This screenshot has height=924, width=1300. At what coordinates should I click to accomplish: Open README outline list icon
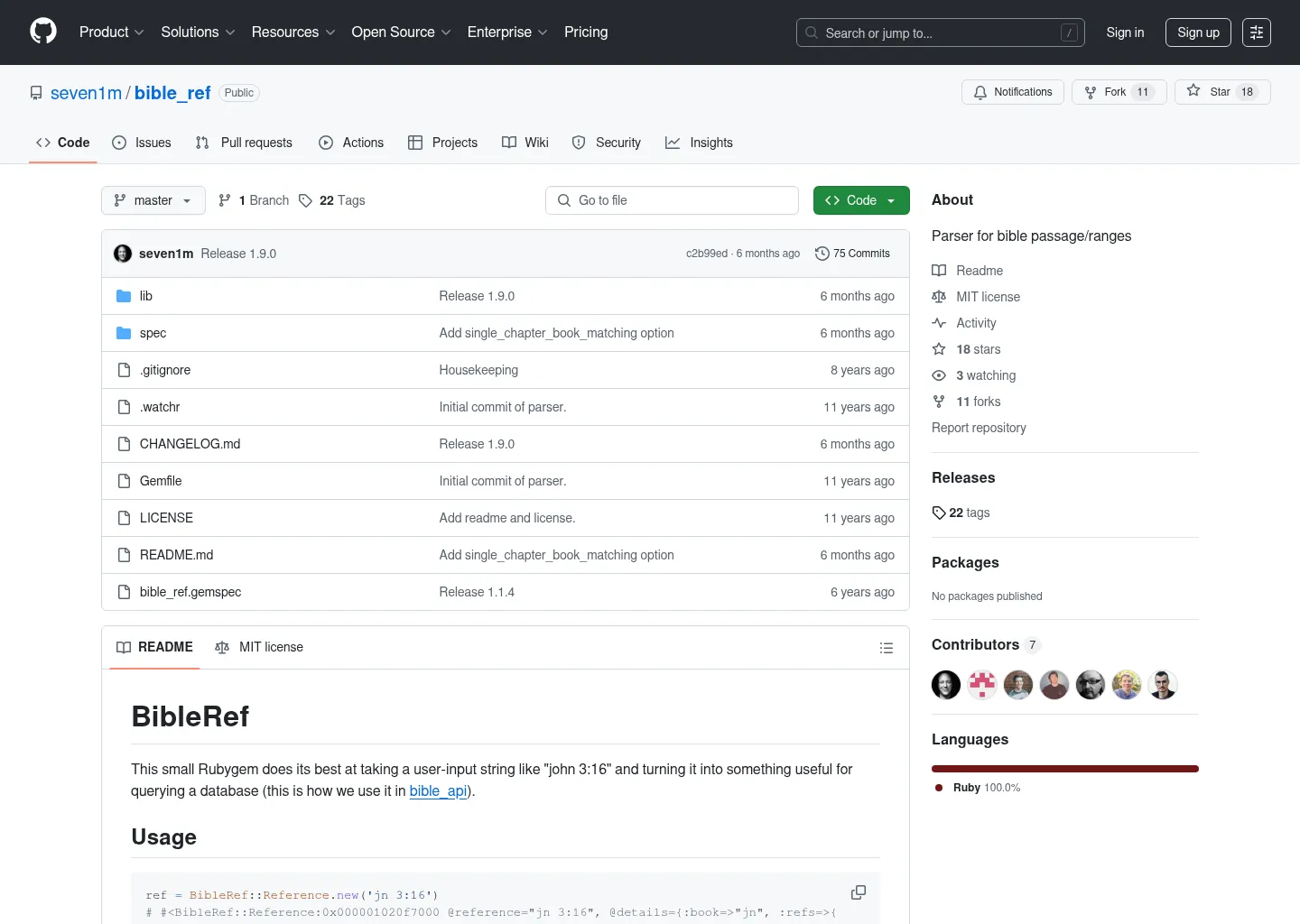[x=887, y=648]
